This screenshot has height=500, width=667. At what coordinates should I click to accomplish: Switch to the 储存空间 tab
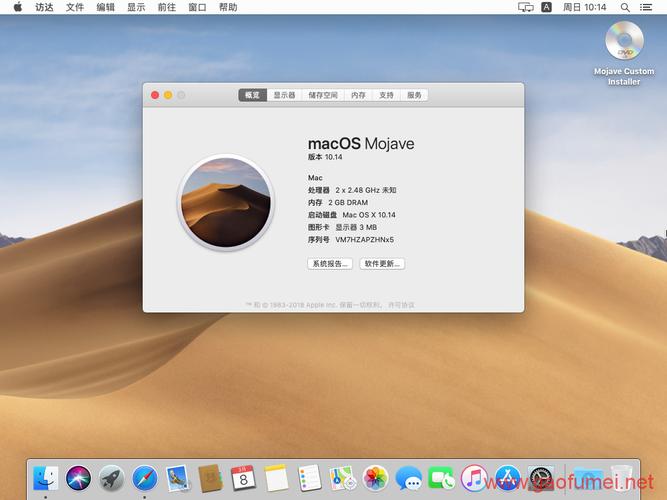click(323, 95)
